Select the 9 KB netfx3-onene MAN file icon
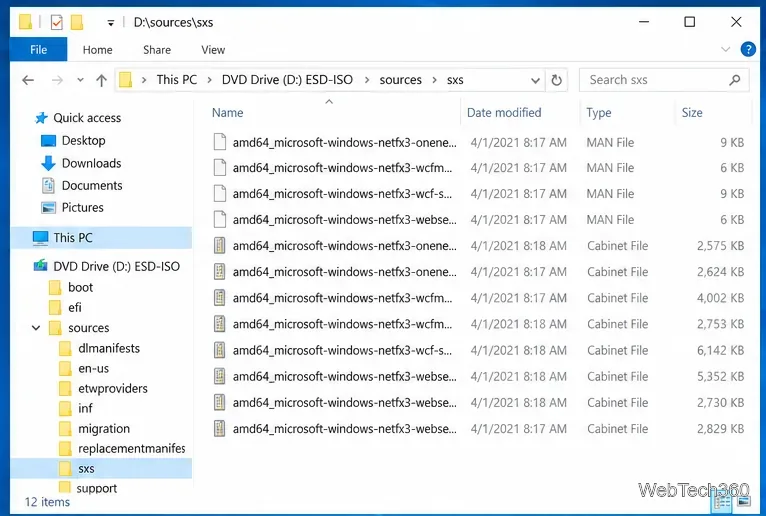This screenshot has width=766, height=516. pos(219,142)
